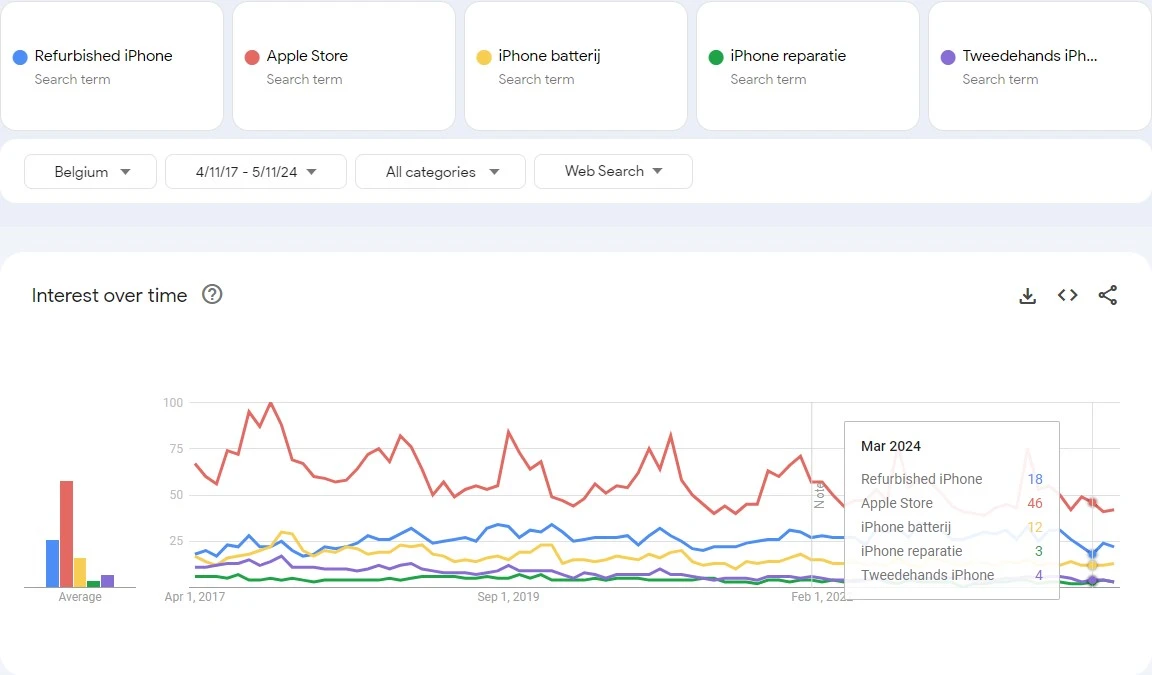The image size is (1152, 675).
Task: Edit the Refurbished iPhone search term
Action: click(x=103, y=56)
